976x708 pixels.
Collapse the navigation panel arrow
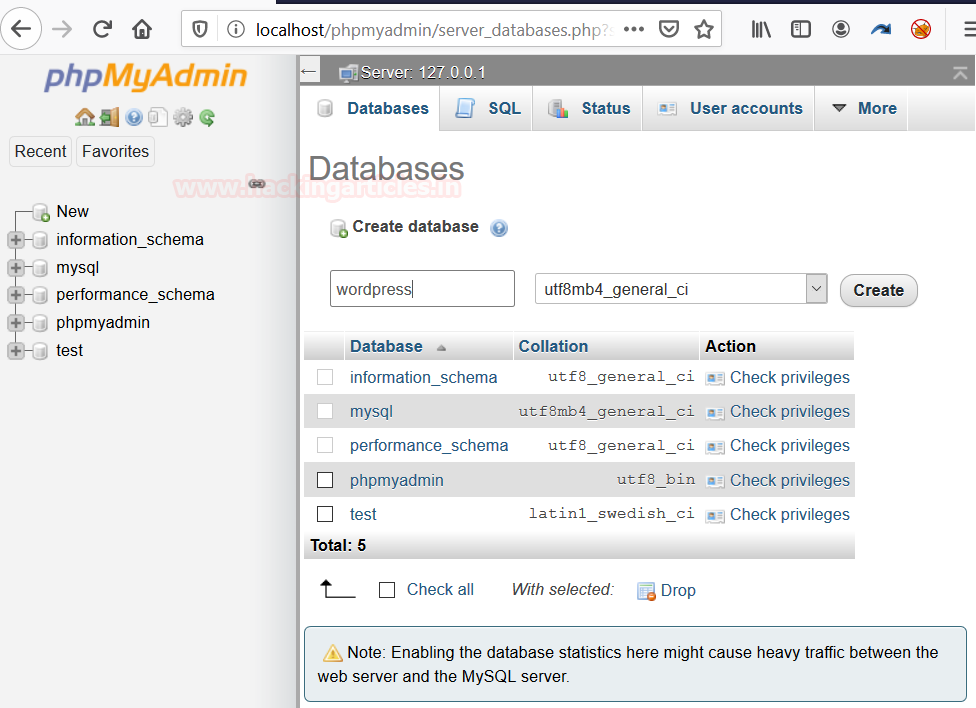coord(309,71)
